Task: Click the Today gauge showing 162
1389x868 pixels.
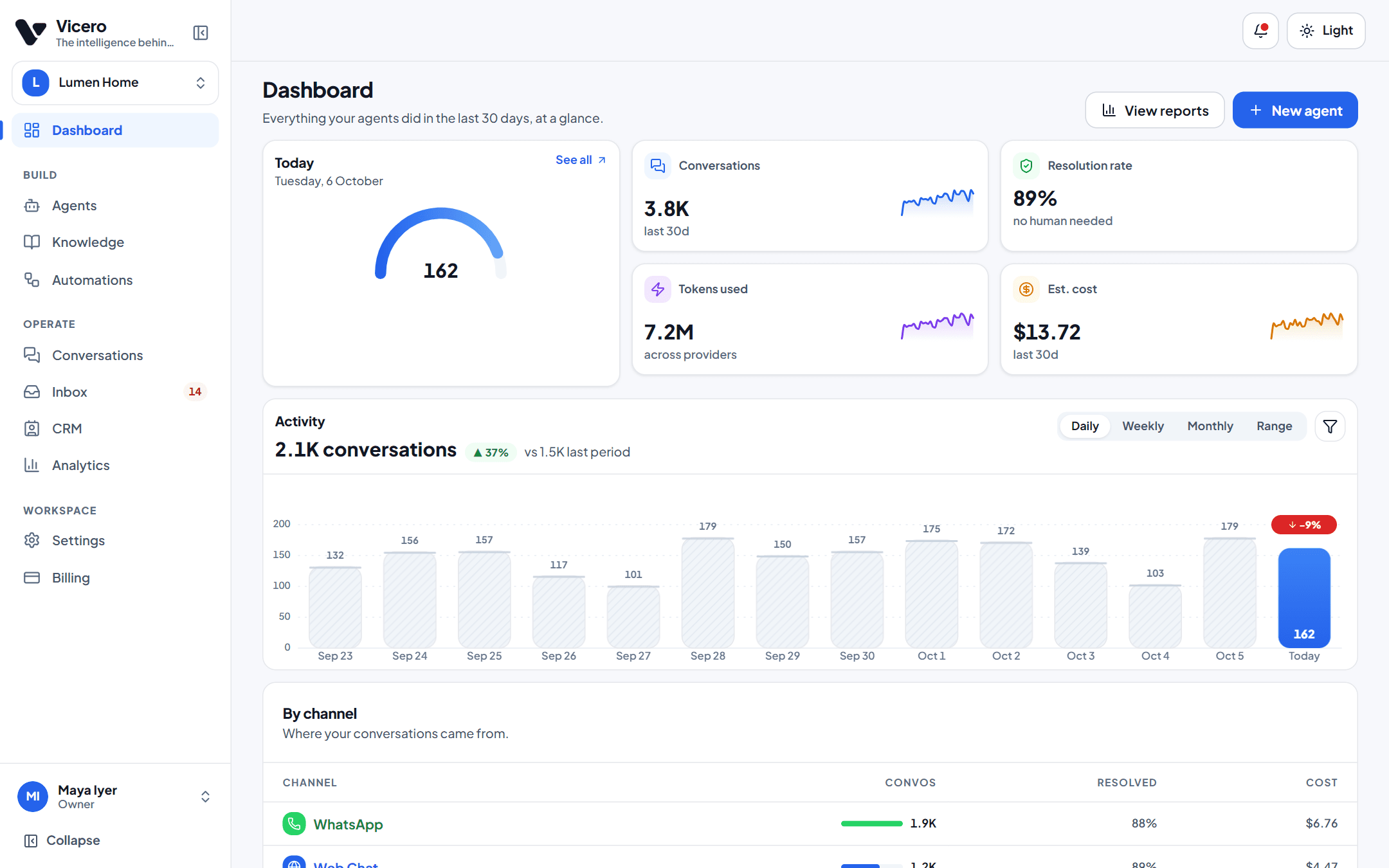Action: (x=440, y=244)
